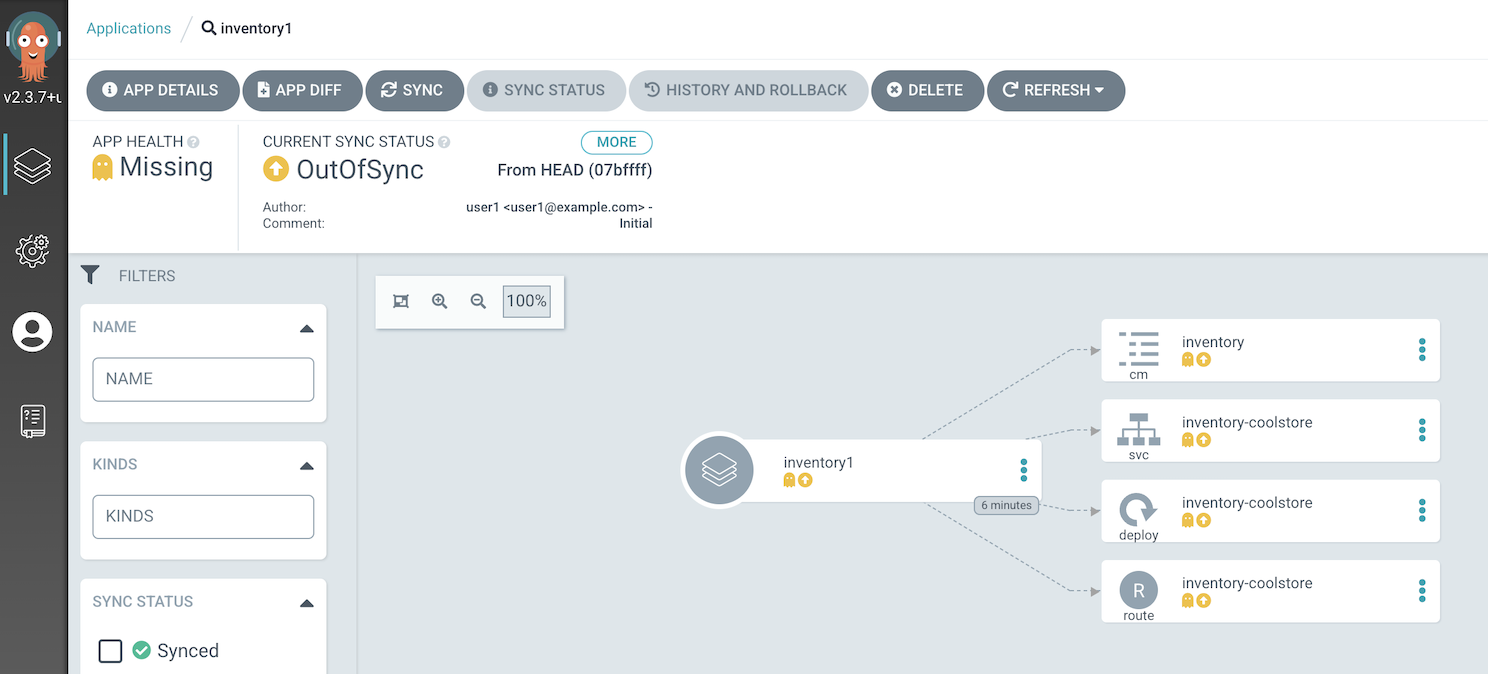Collapse the KINDS filter section
Image resolution: width=1488 pixels, height=674 pixels.
[306, 465]
